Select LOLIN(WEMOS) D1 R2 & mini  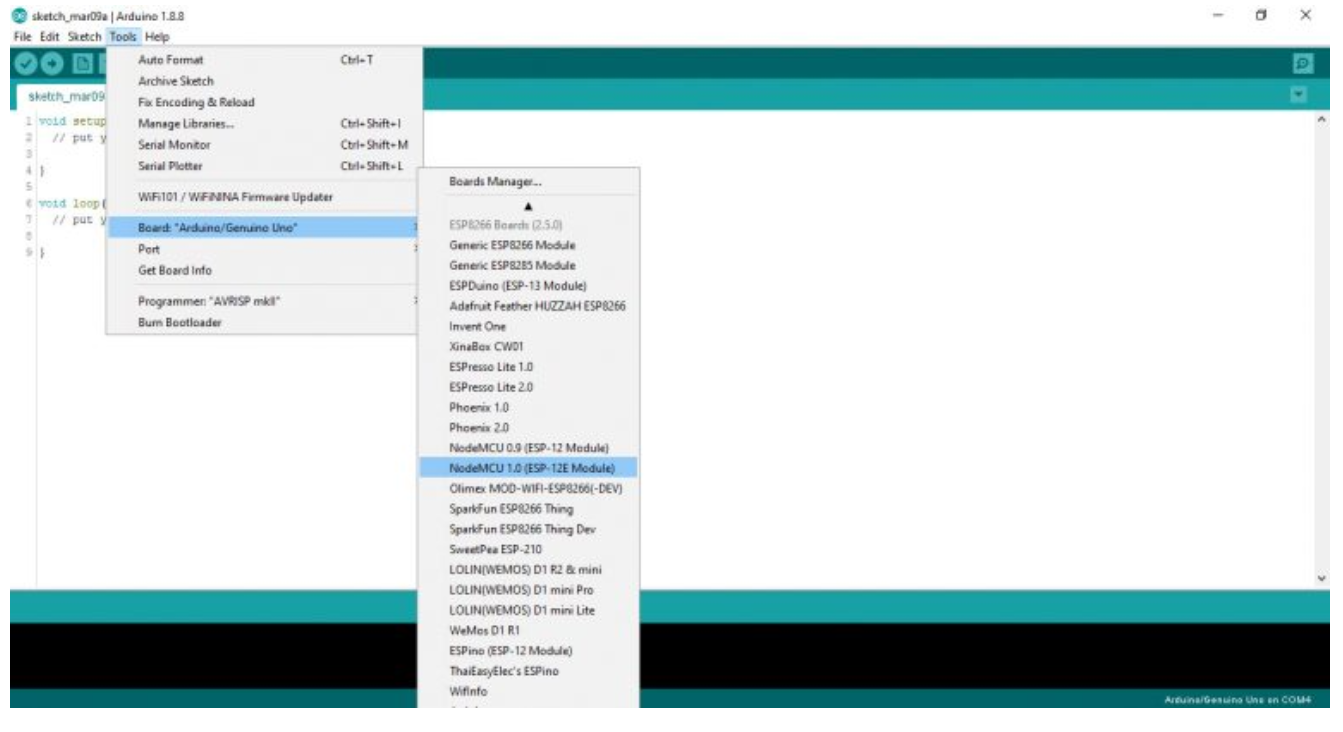[x=528, y=570]
